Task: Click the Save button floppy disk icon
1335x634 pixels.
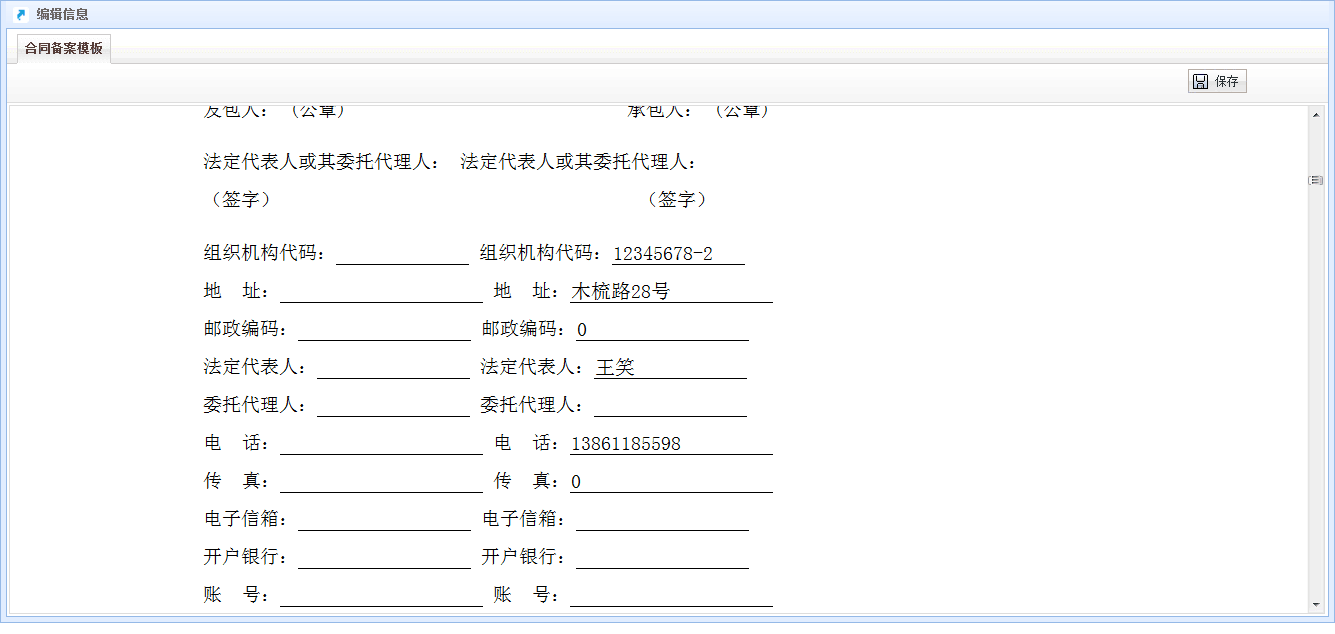Action: 1201,82
